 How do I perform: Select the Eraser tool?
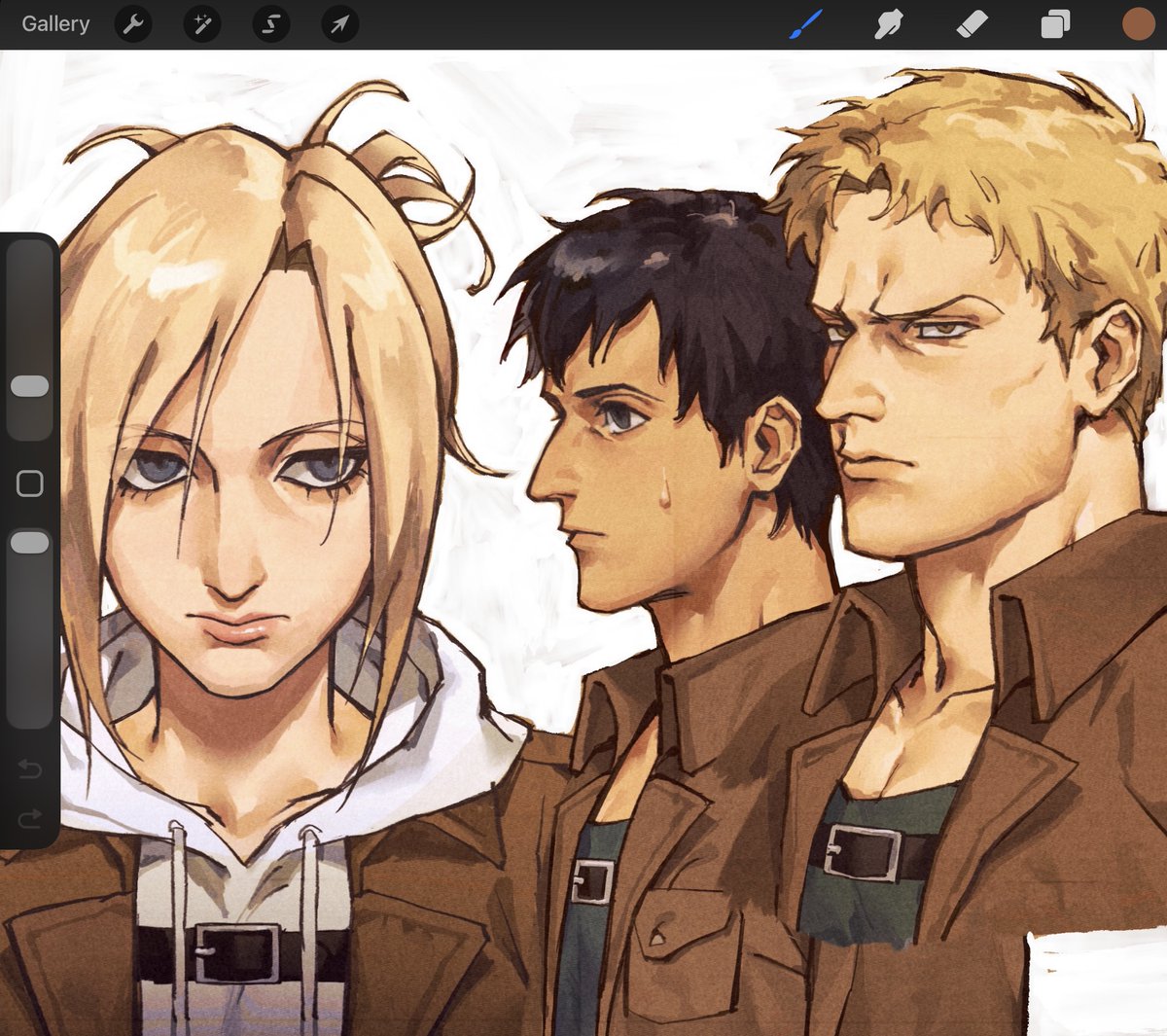click(972, 23)
